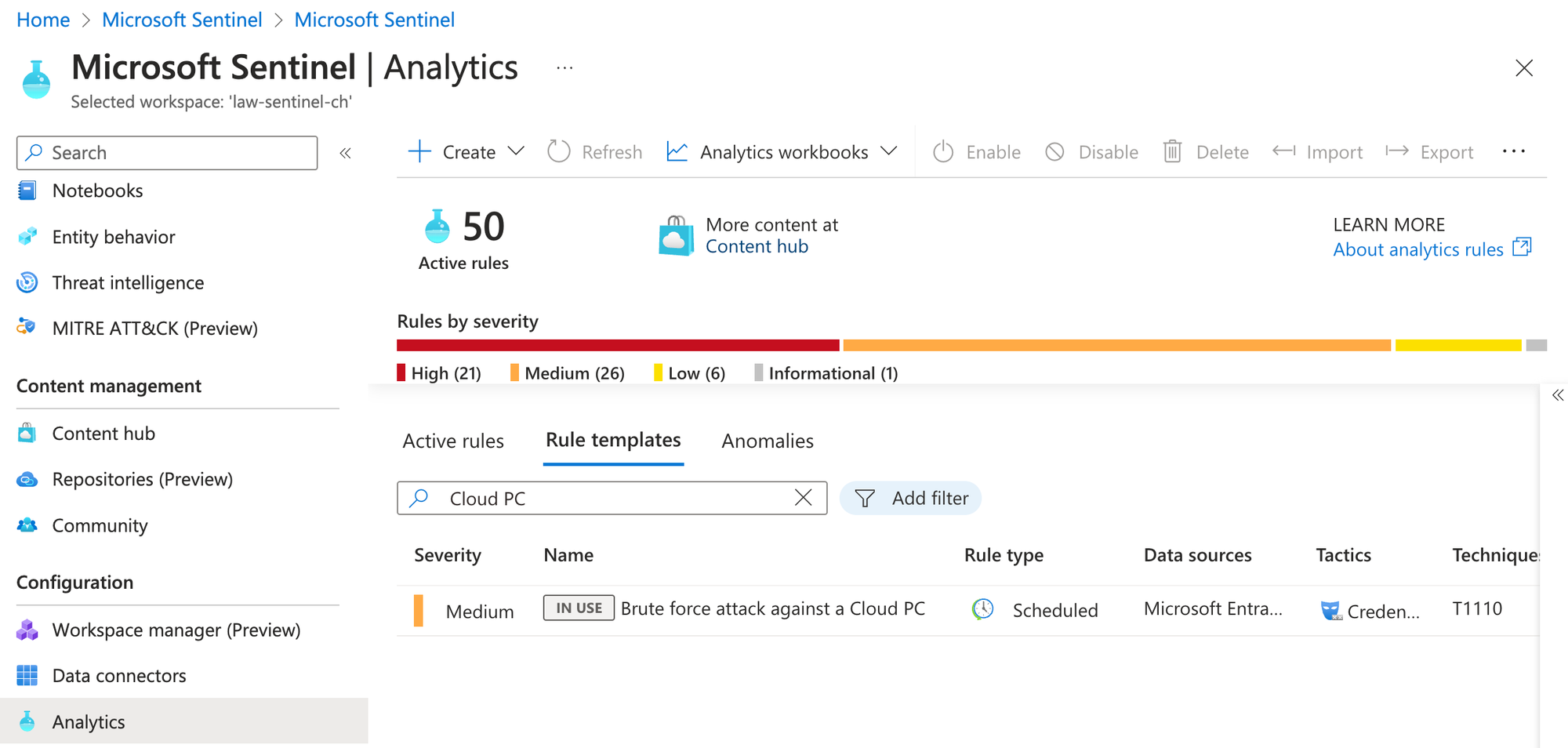Click the Analytics workbooks chart icon
The height and width of the screenshot is (748, 1568).
tap(677, 151)
